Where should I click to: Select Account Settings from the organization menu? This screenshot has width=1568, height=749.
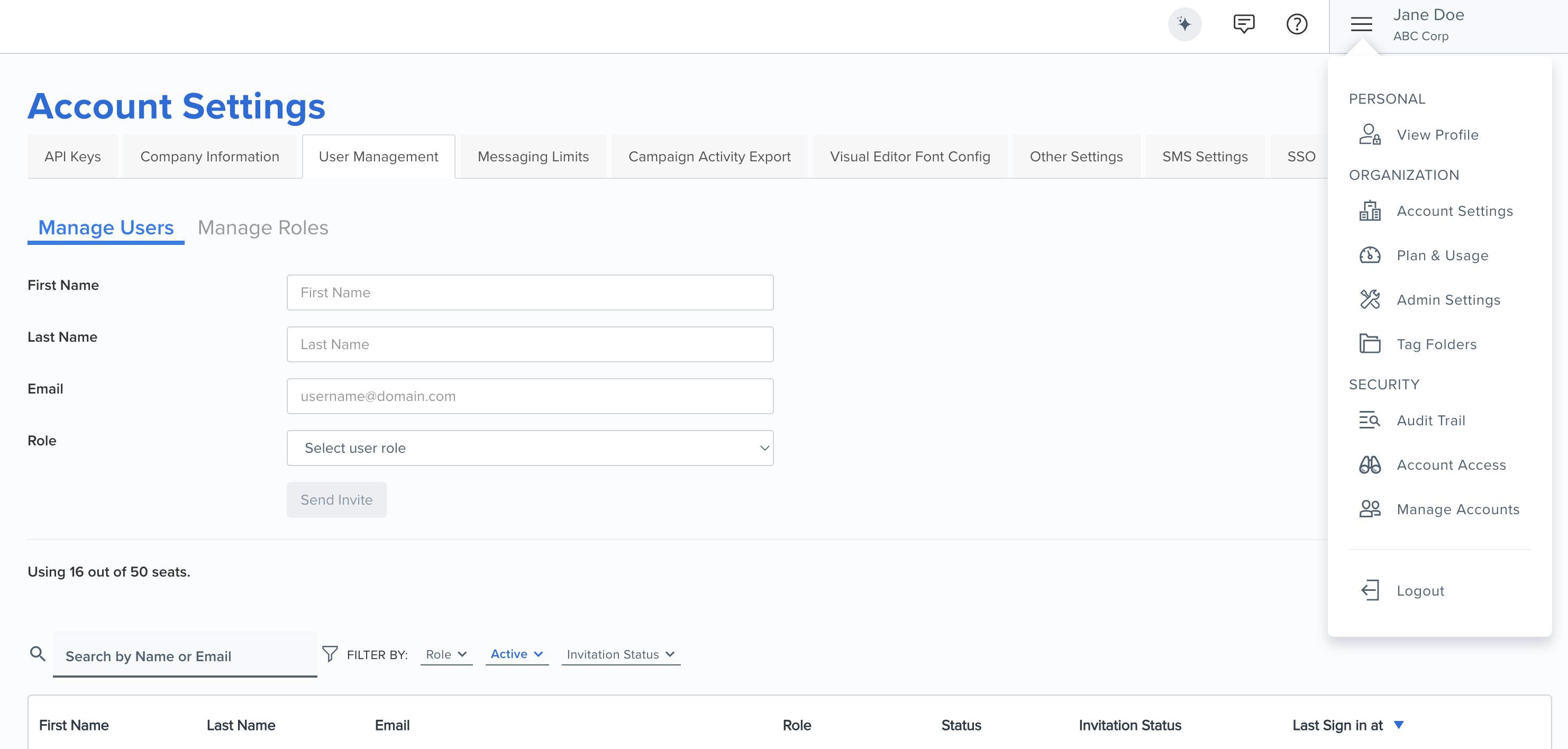click(1455, 211)
